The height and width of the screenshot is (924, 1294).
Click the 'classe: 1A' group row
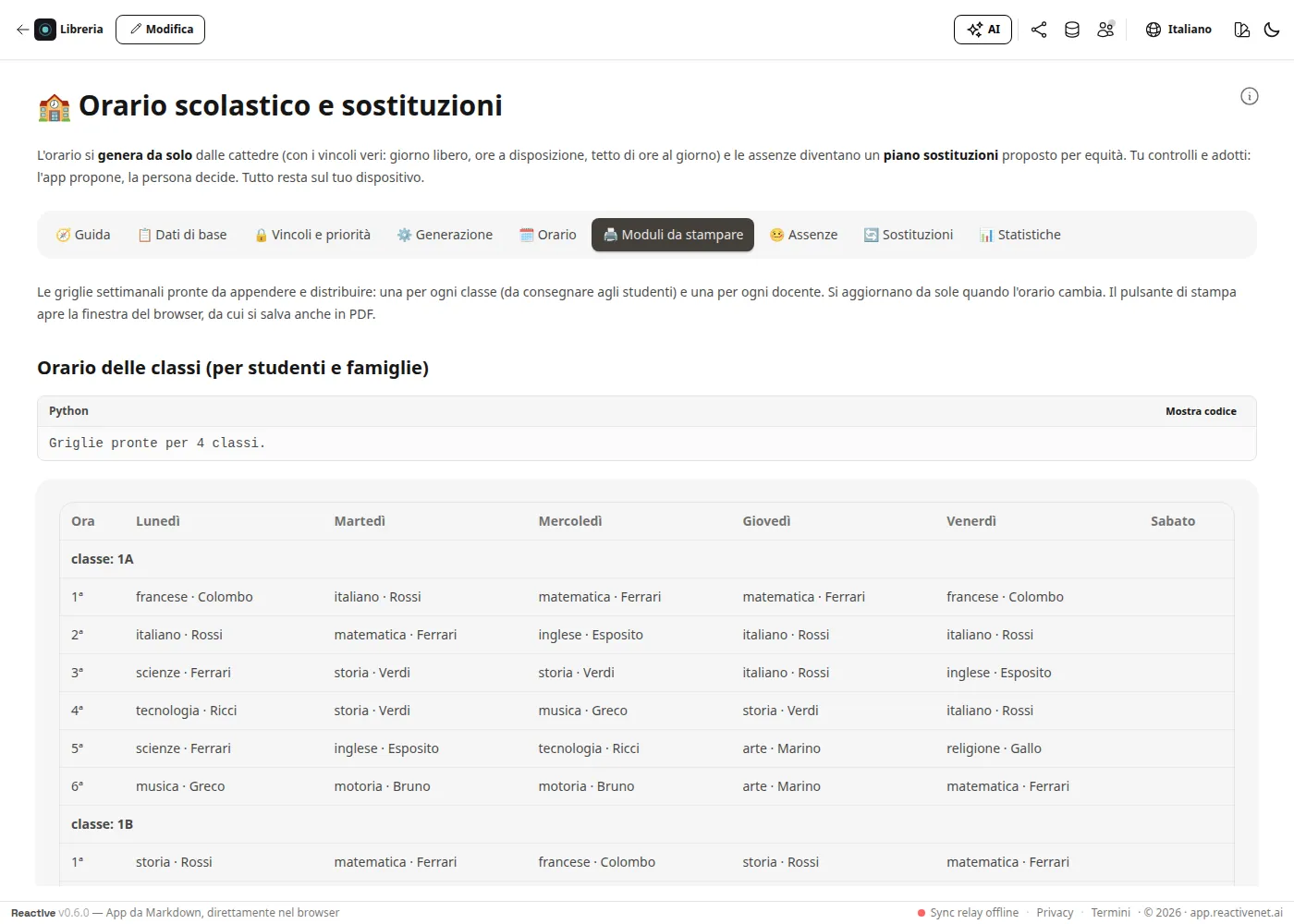[x=647, y=559]
